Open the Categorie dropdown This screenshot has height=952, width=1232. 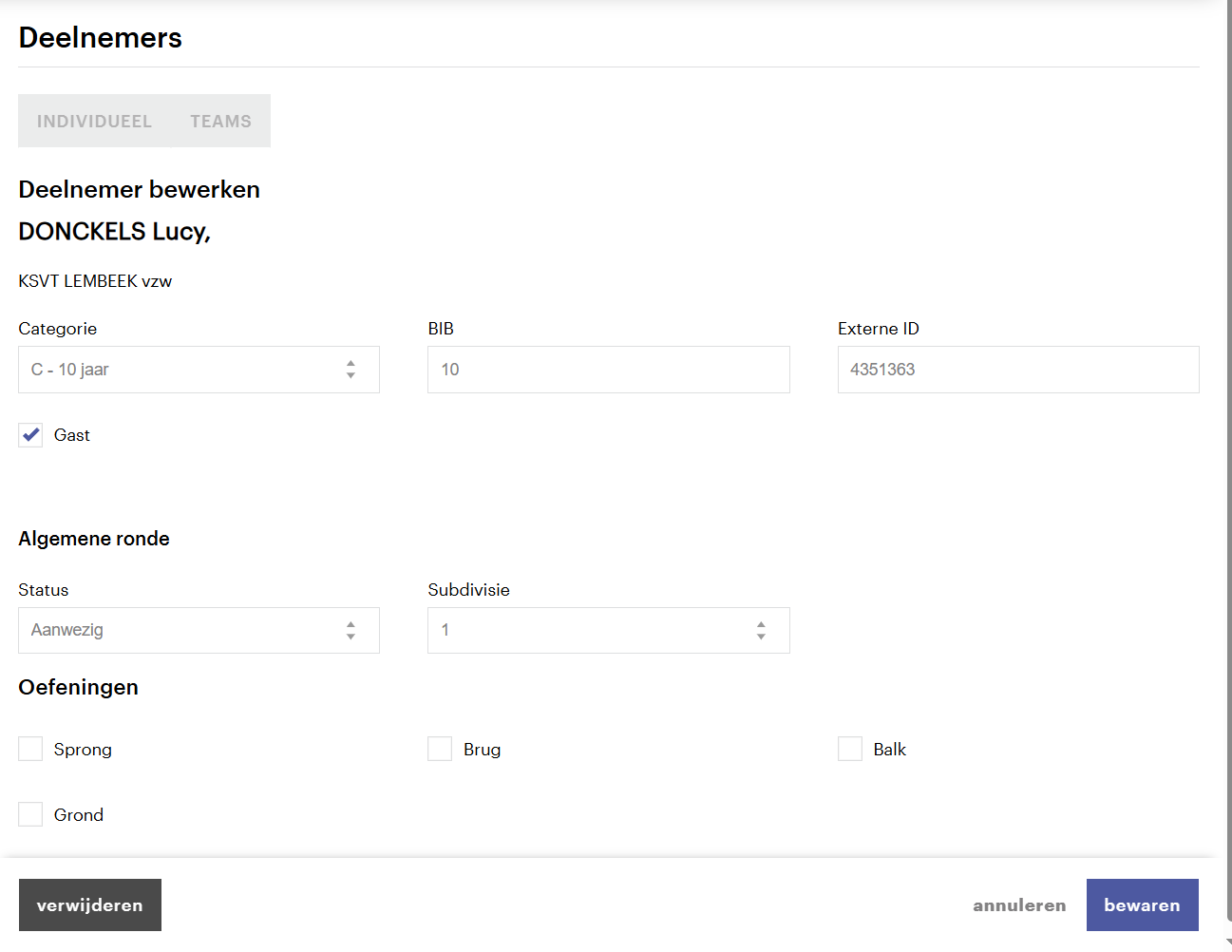tap(199, 370)
